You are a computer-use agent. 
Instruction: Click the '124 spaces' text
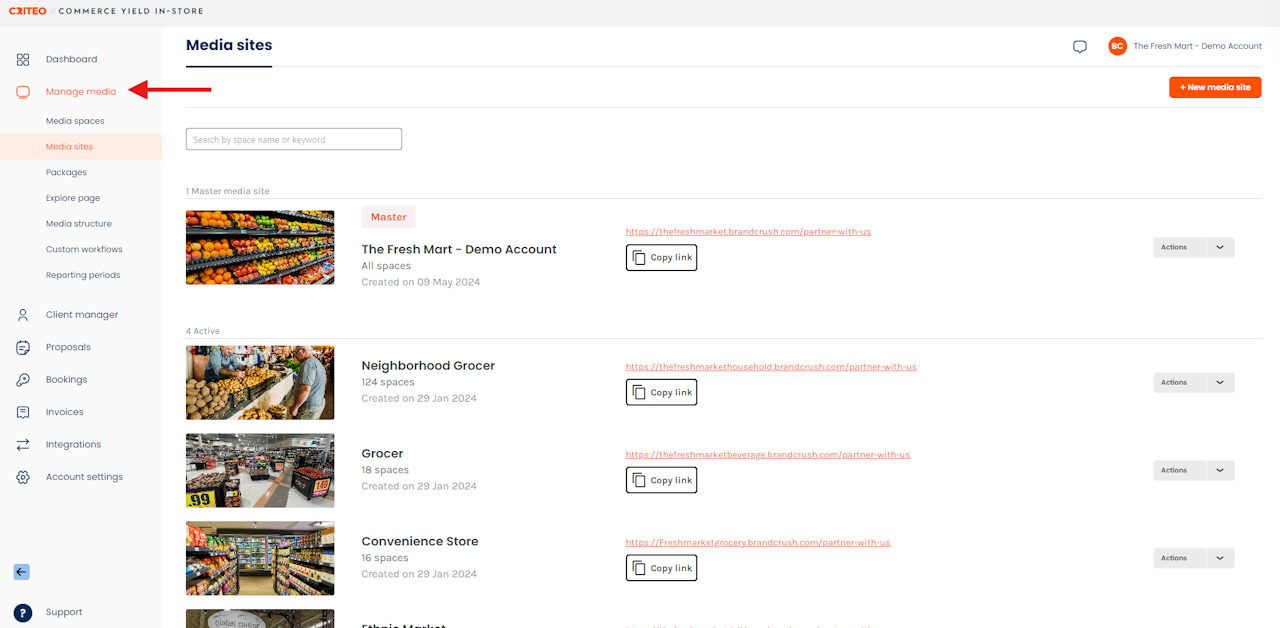[388, 382]
